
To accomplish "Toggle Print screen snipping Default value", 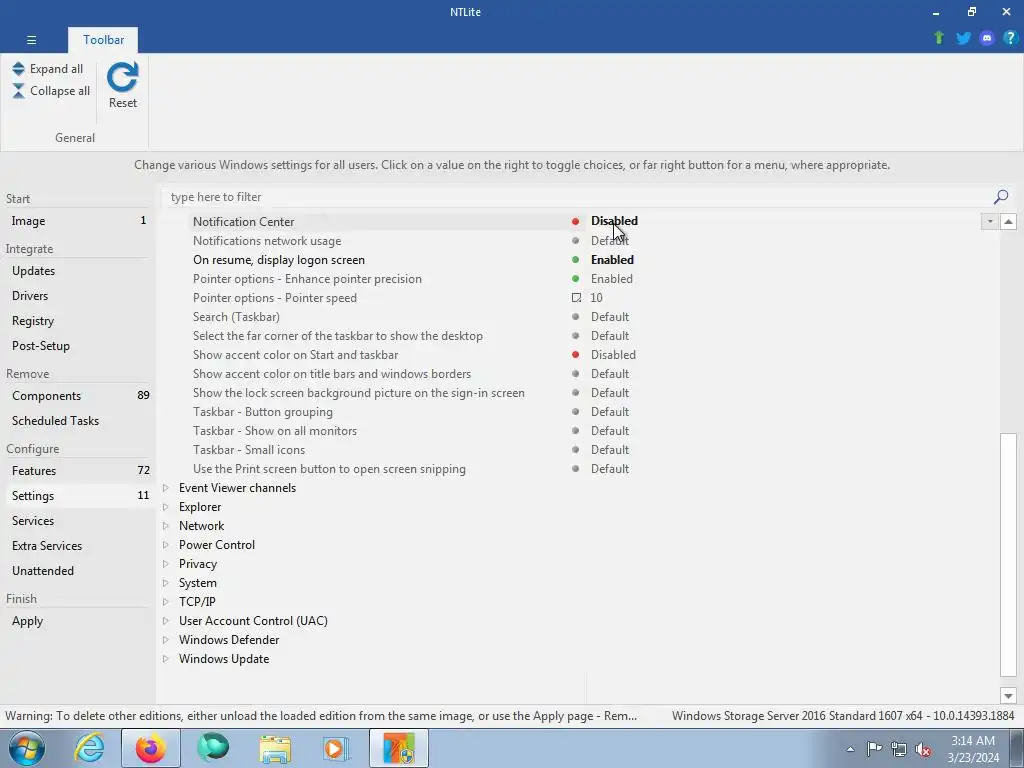I will pyautogui.click(x=609, y=469).
